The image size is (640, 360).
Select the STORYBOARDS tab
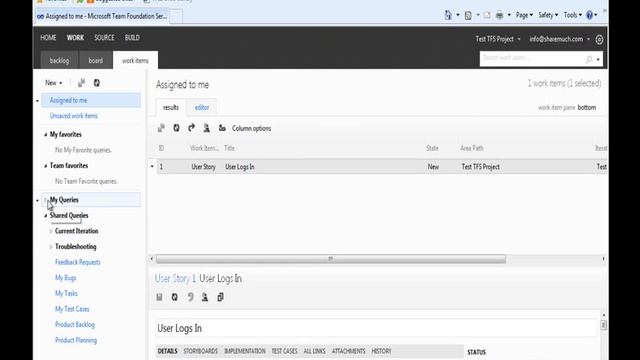click(x=200, y=351)
